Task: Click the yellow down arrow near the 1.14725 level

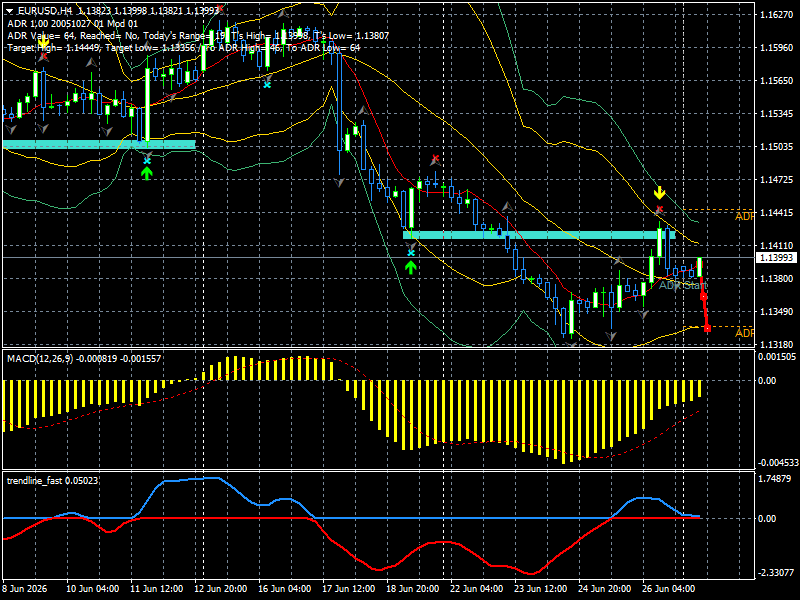Action: point(660,193)
